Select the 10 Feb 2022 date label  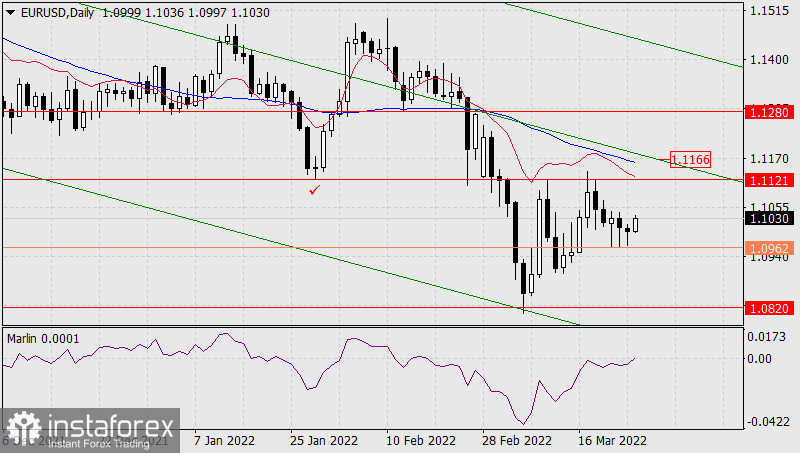coord(418,440)
